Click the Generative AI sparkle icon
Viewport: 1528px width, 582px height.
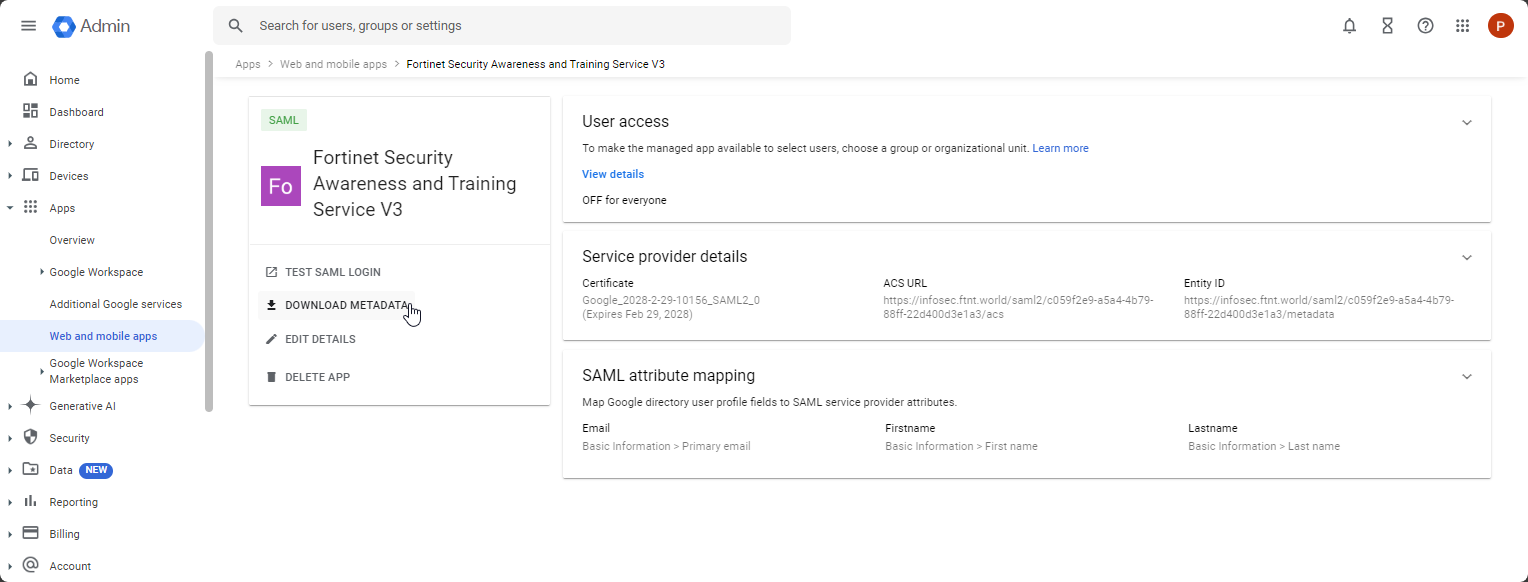point(30,406)
